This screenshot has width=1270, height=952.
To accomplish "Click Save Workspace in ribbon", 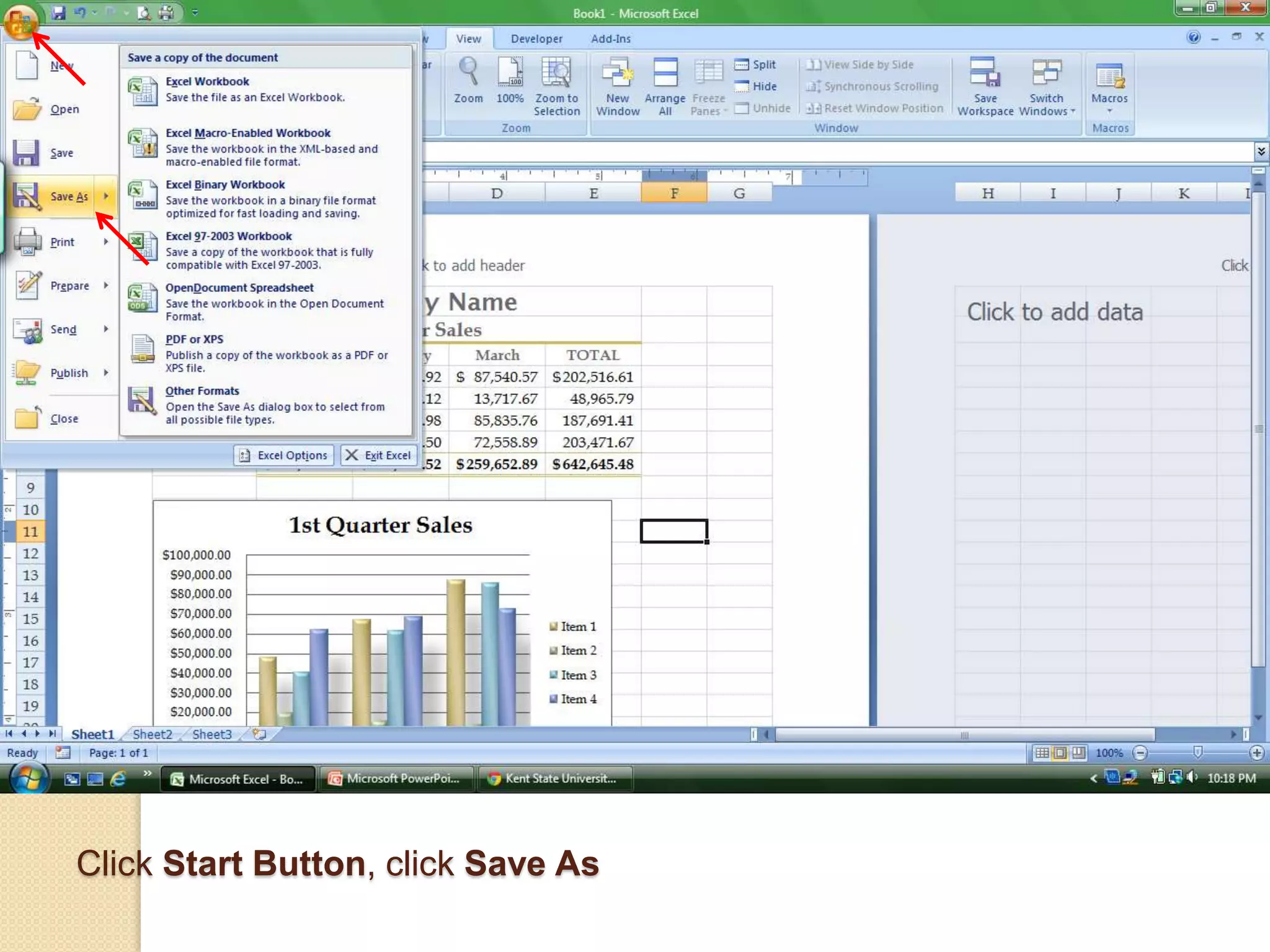I will 985,87.
